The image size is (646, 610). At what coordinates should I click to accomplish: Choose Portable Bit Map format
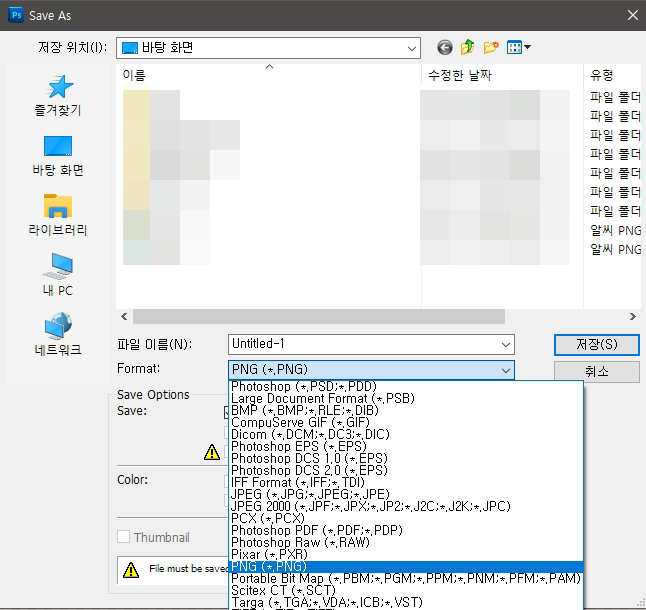click(x=406, y=578)
